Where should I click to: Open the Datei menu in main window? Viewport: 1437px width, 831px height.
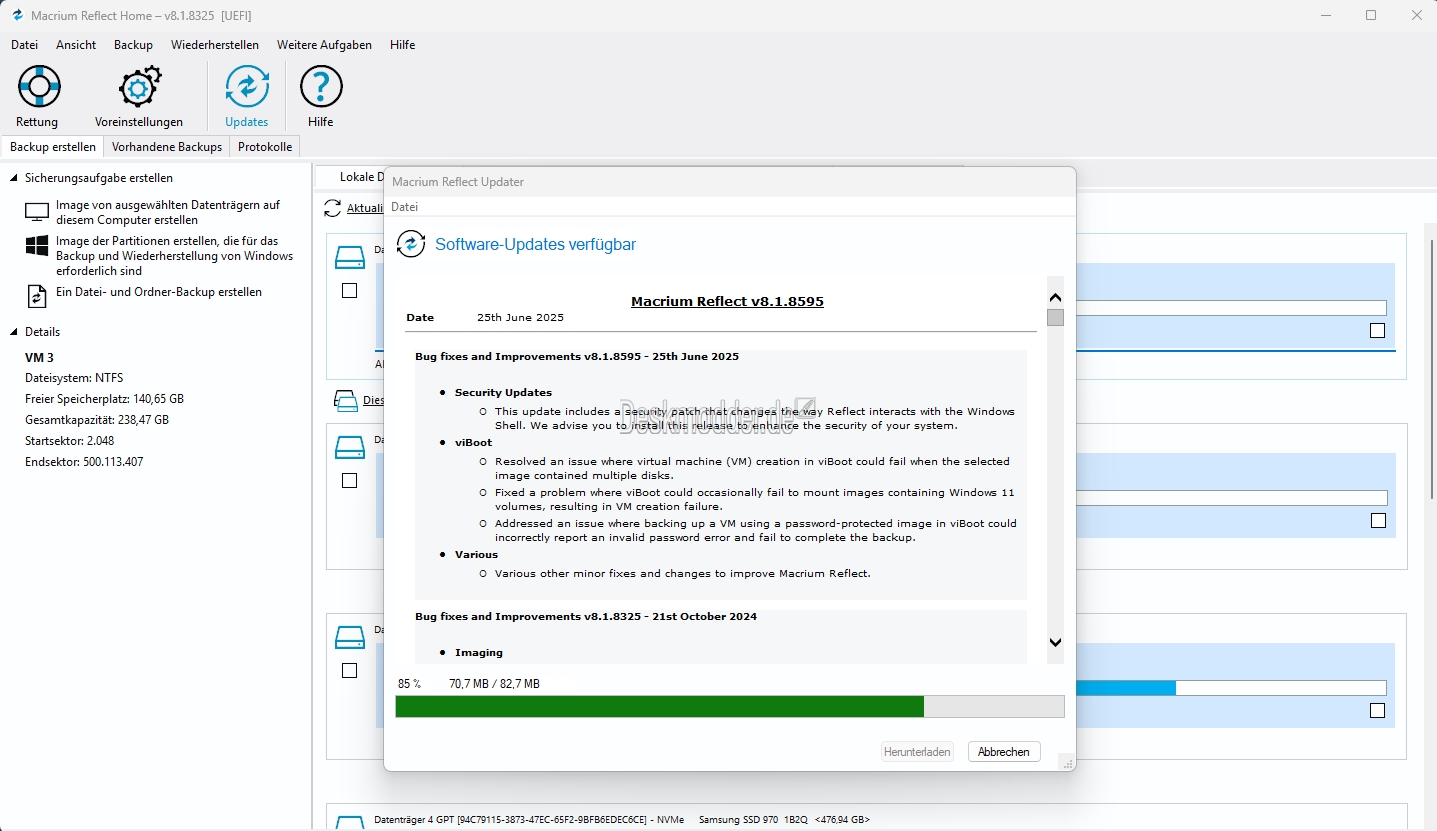24,45
